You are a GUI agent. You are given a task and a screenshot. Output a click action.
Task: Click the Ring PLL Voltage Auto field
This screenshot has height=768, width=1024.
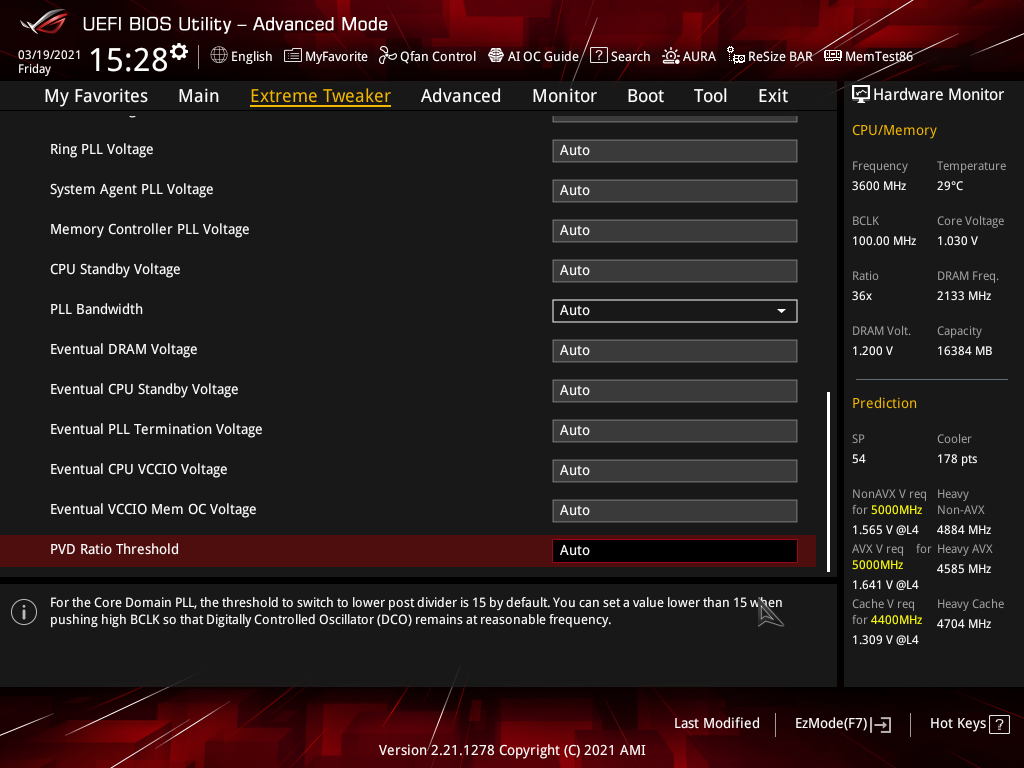675,151
